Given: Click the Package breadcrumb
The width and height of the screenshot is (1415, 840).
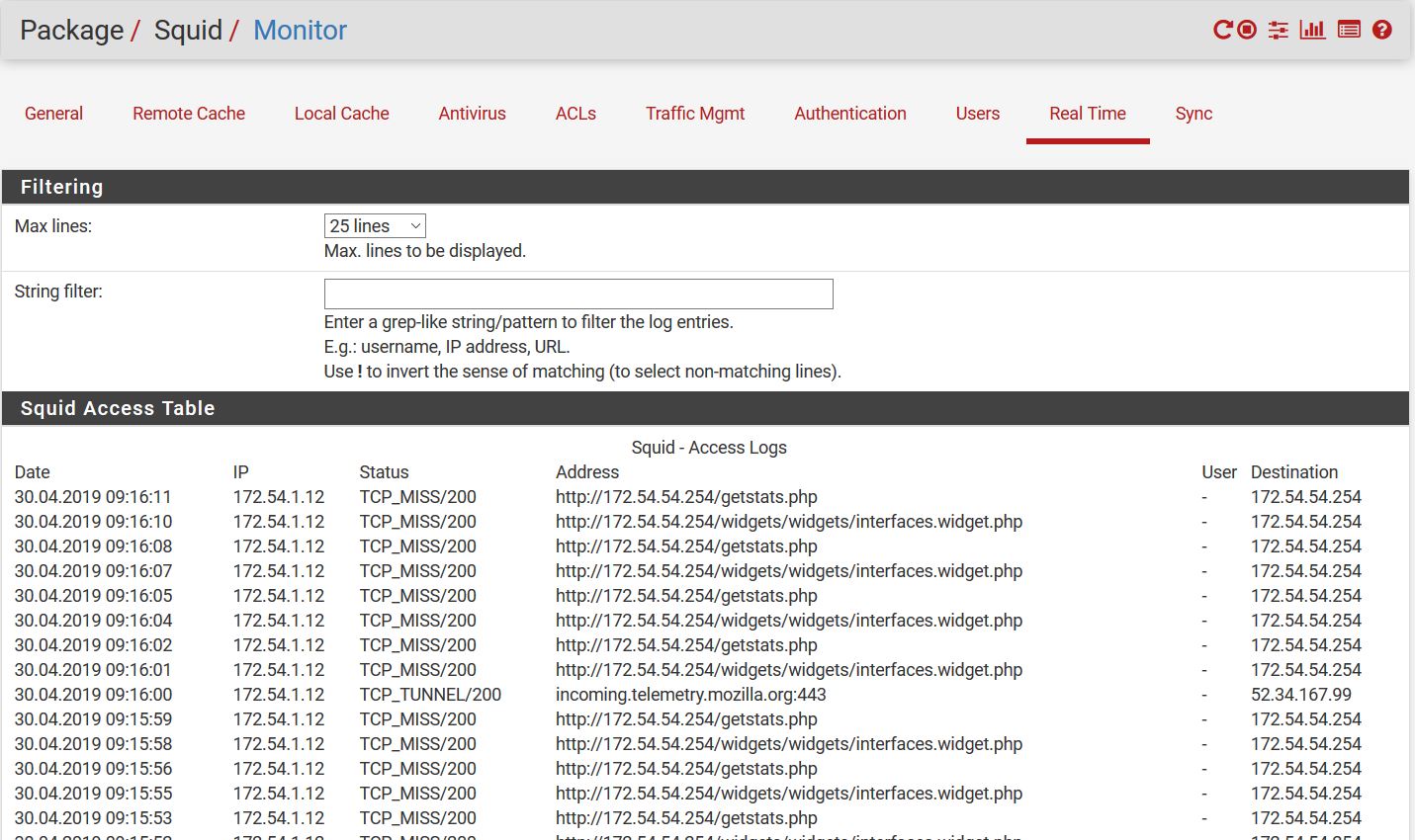Looking at the screenshot, I should [x=72, y=31].
